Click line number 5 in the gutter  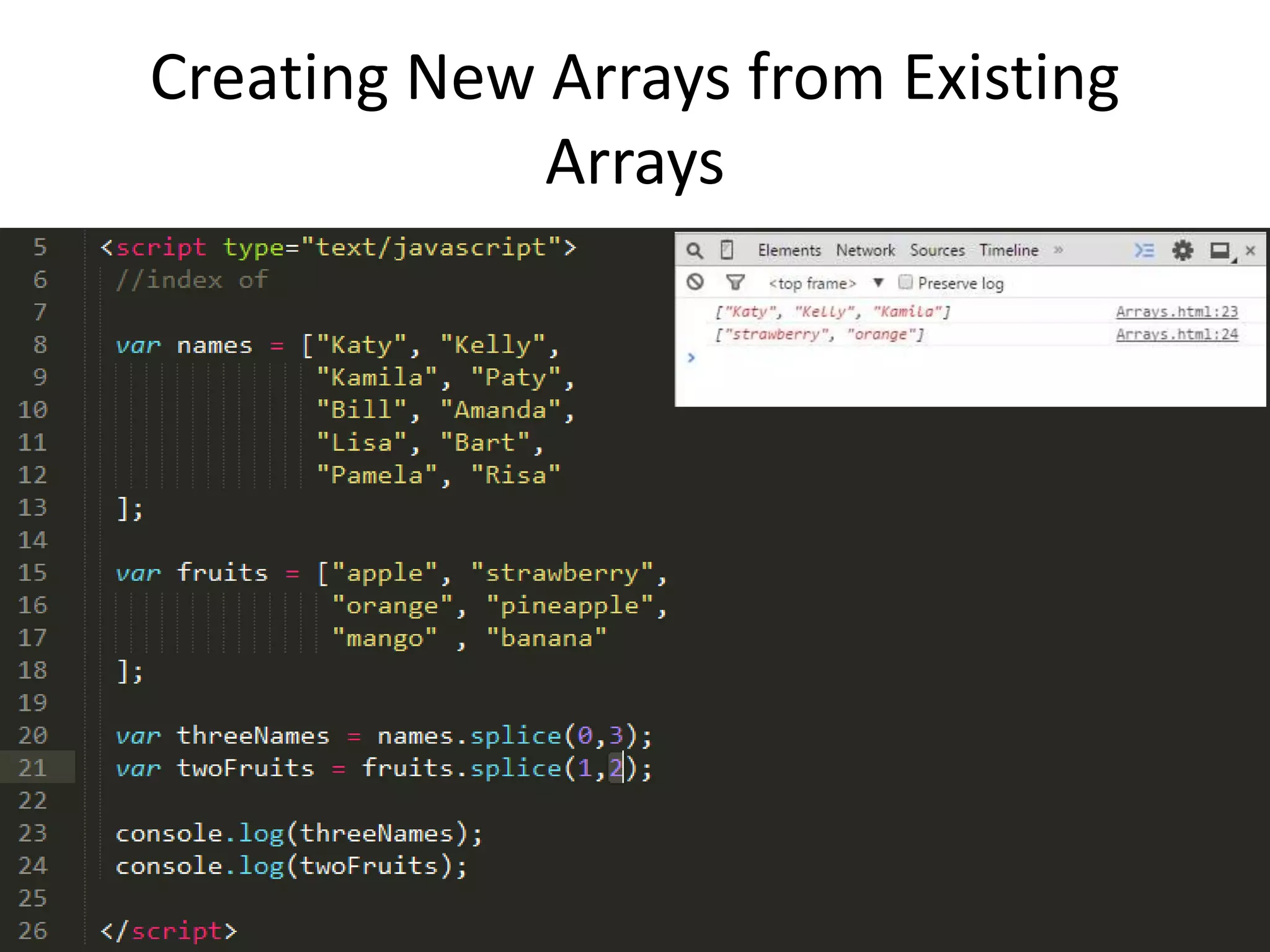pyautogui.click(x=40, y=247)
